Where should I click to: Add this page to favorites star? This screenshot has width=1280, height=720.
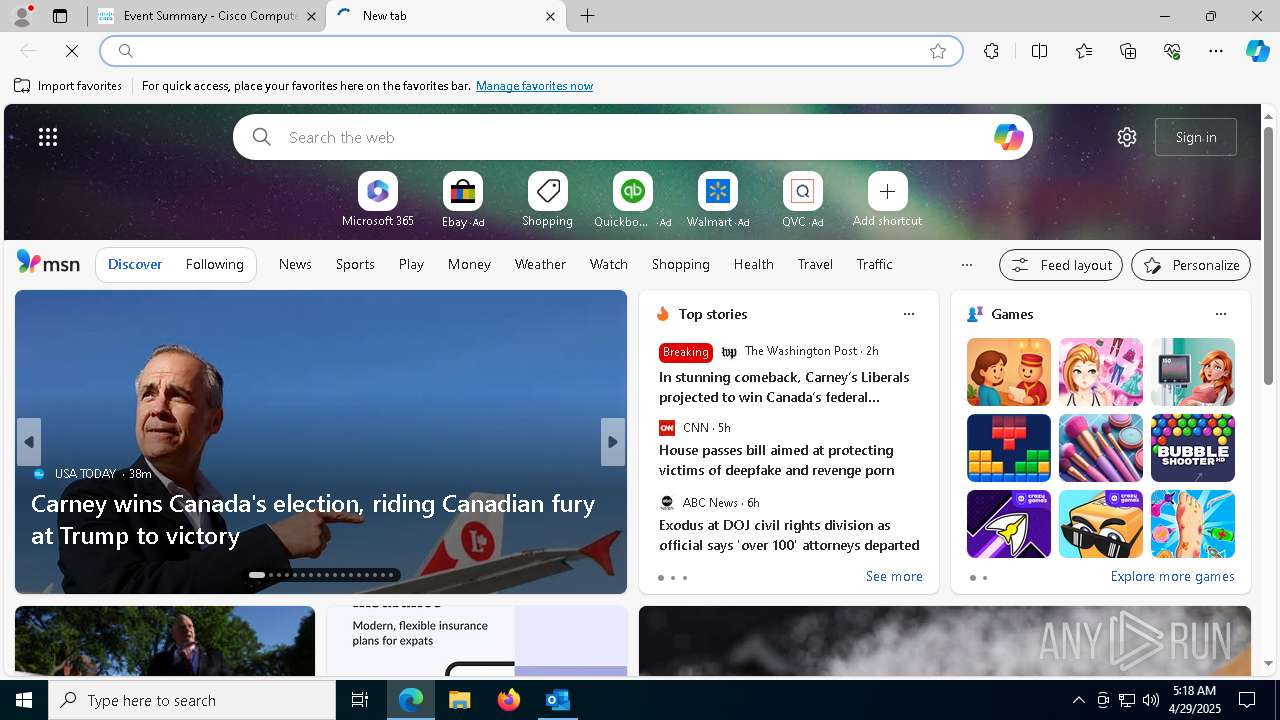coord(938,51)
